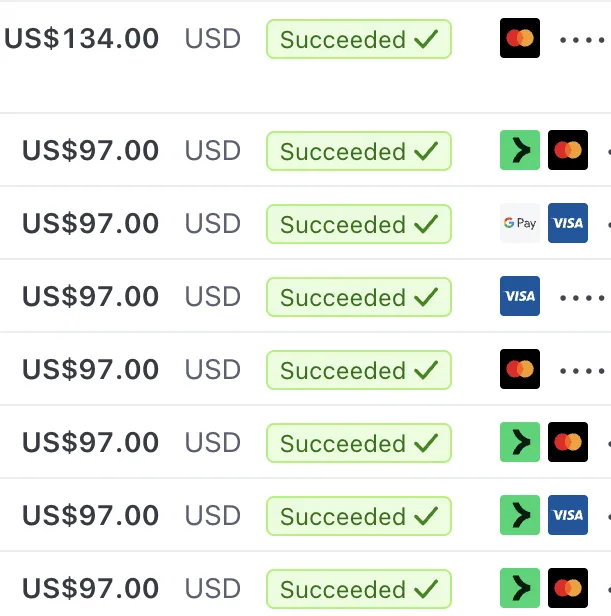
Task: Click the Succeeded badge in the last row
Action: tap(359, 589)
